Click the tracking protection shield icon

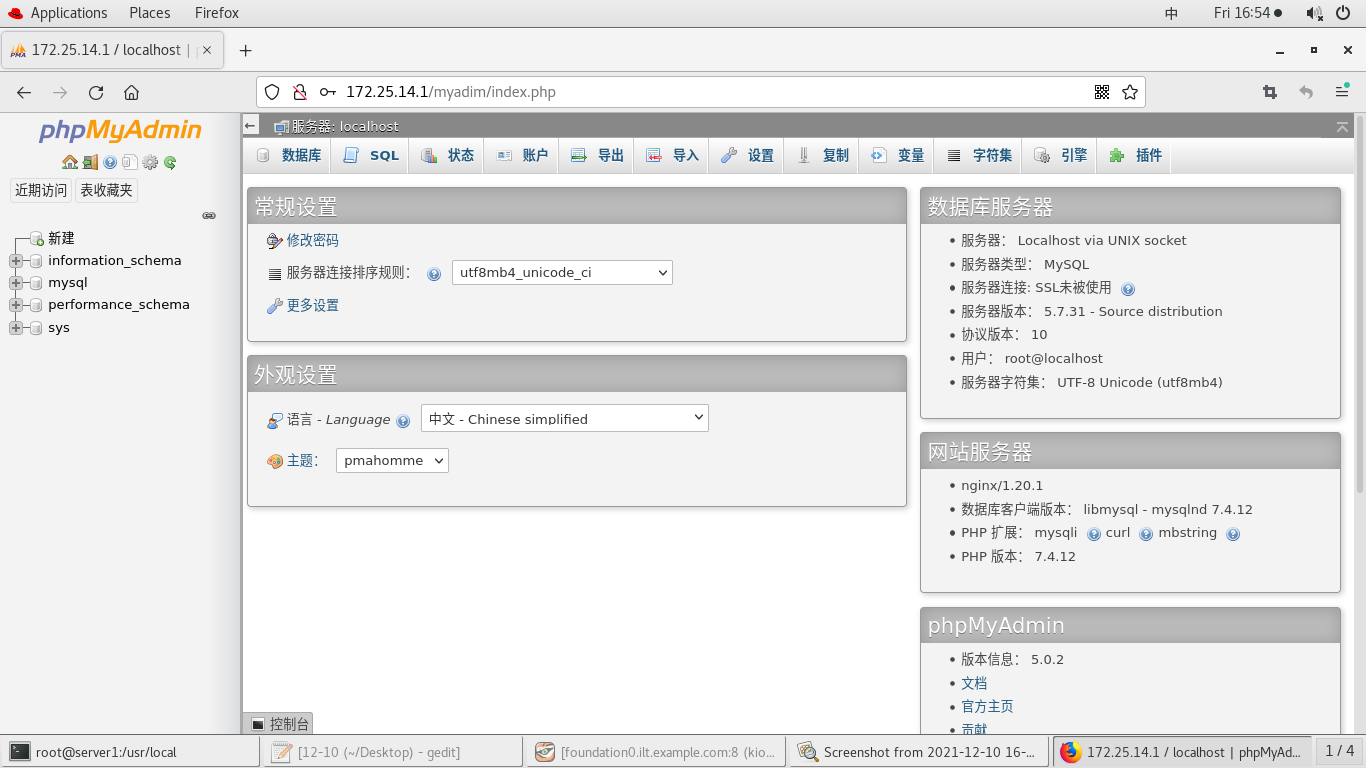coord(272,92)
